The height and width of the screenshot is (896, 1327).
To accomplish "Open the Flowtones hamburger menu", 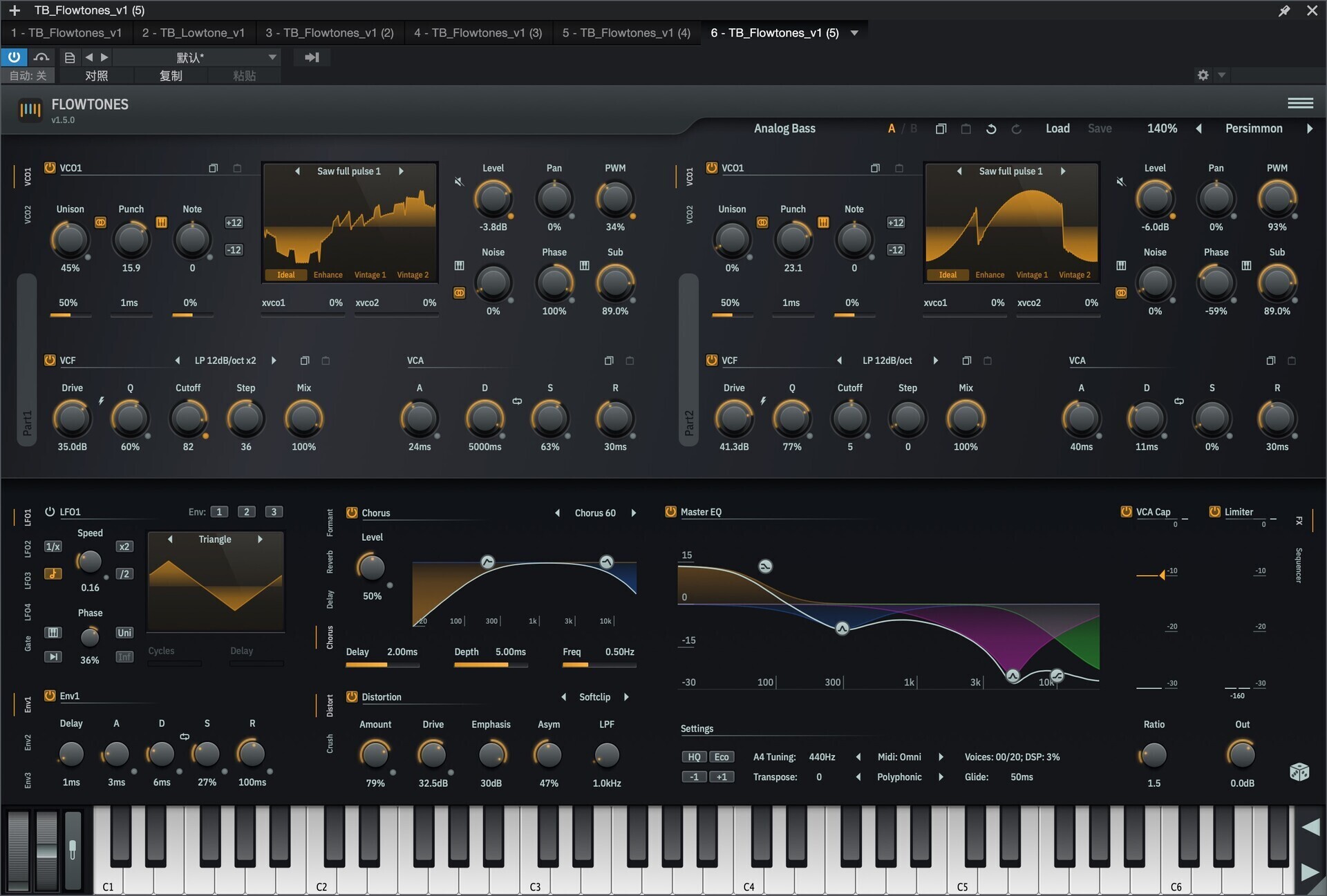I will point(1300,103).
